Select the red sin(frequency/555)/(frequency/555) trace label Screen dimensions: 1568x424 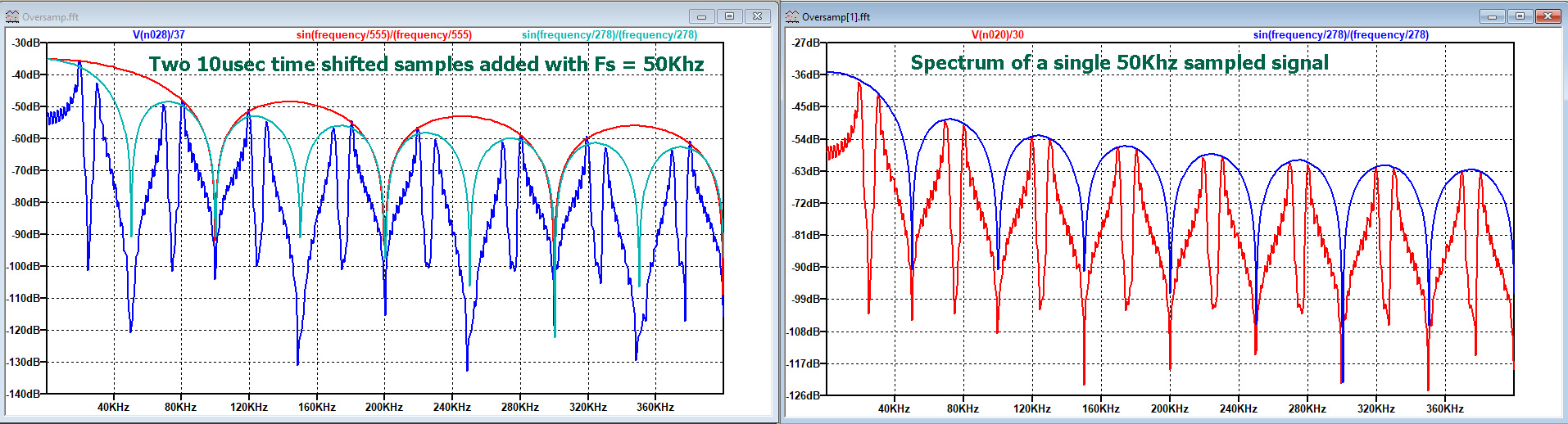point(384,34)
